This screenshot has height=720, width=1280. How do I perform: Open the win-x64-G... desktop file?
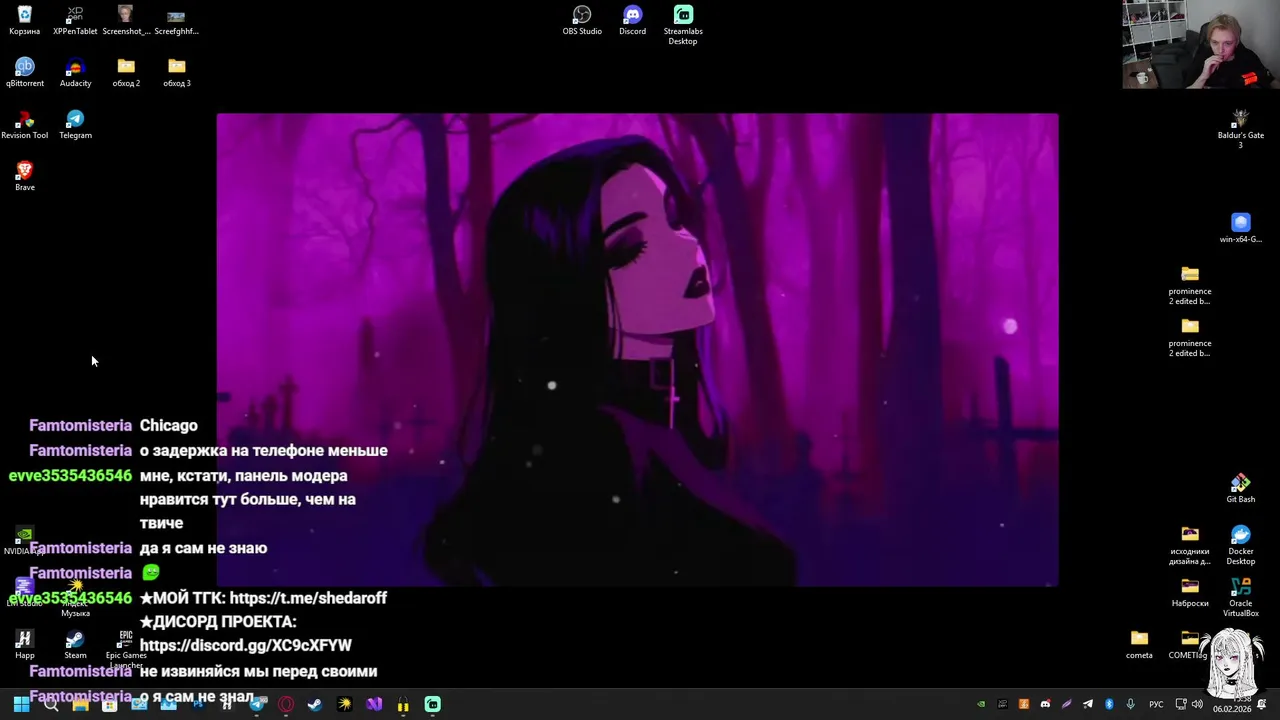(1240, 228)
